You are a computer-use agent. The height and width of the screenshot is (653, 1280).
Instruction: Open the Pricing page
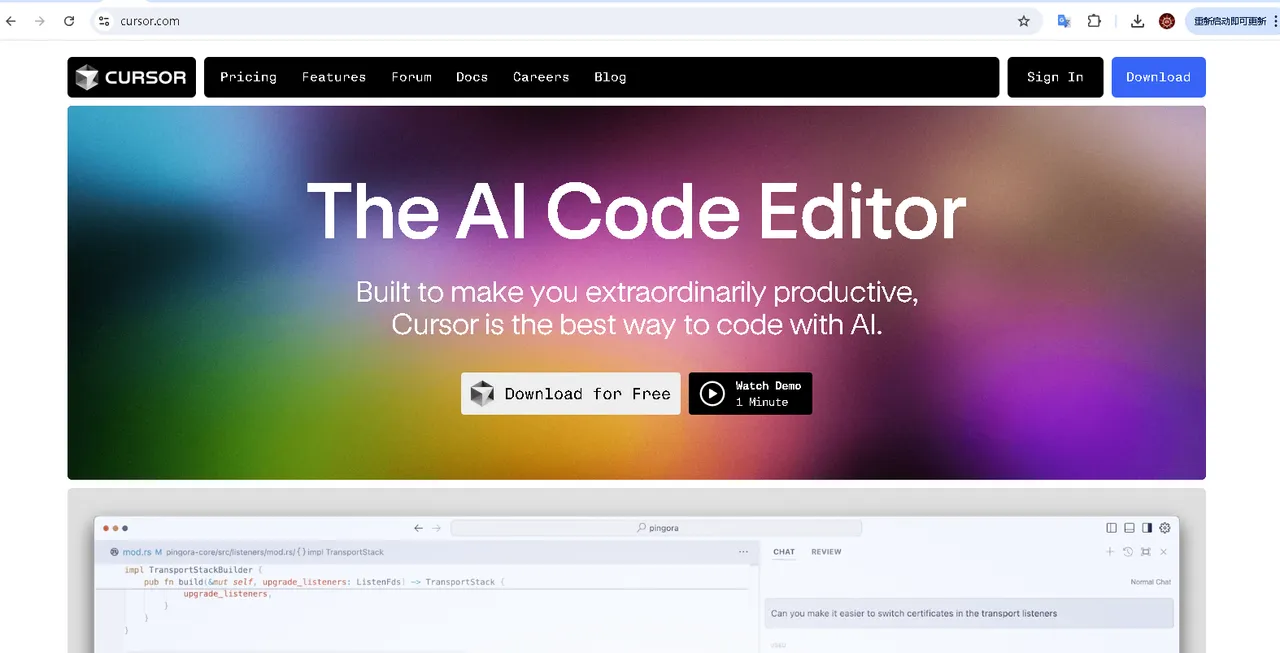(x=248, y=77)
